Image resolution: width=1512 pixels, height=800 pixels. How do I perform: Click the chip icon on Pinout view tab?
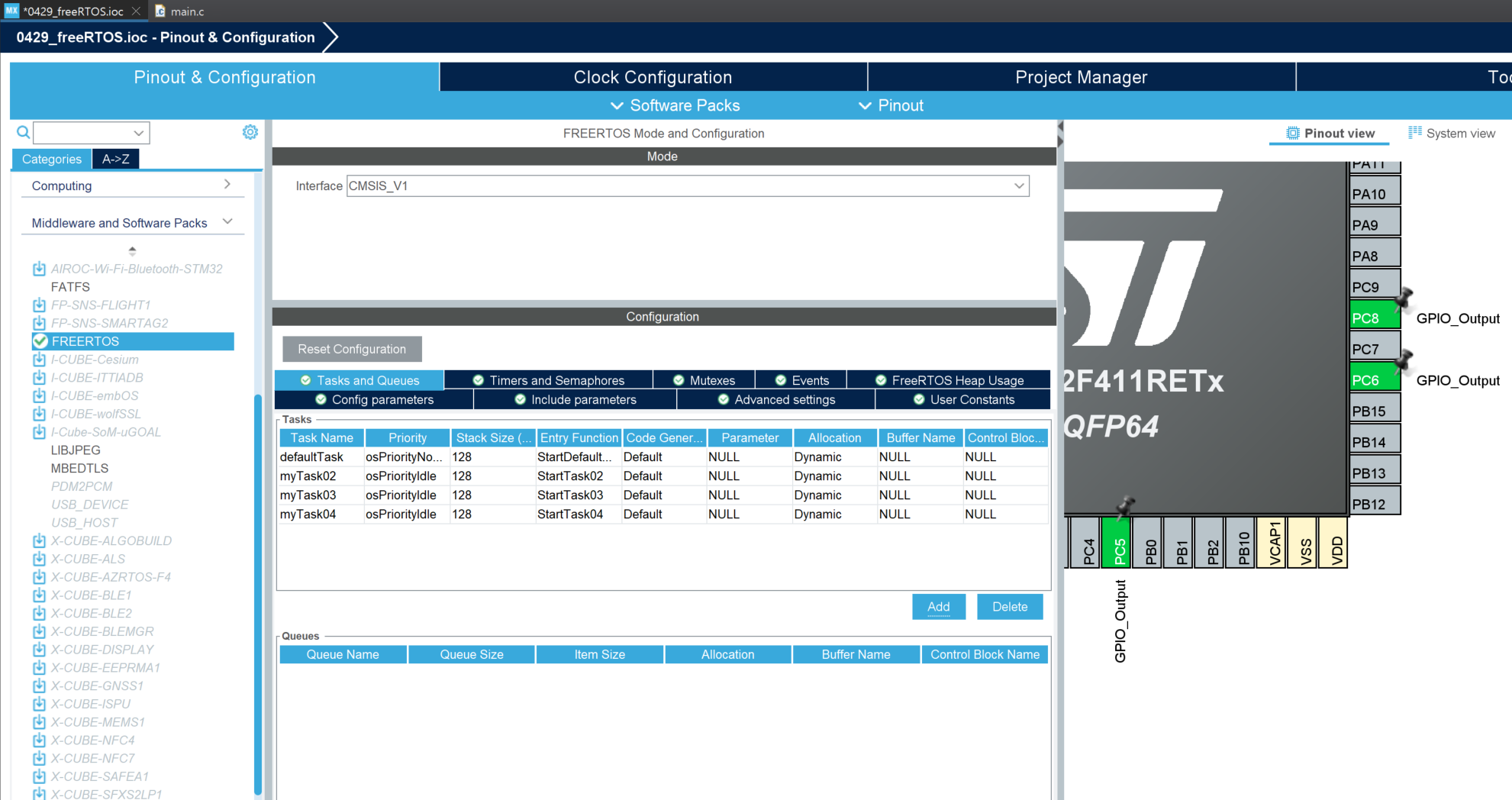pos(1293,133)
